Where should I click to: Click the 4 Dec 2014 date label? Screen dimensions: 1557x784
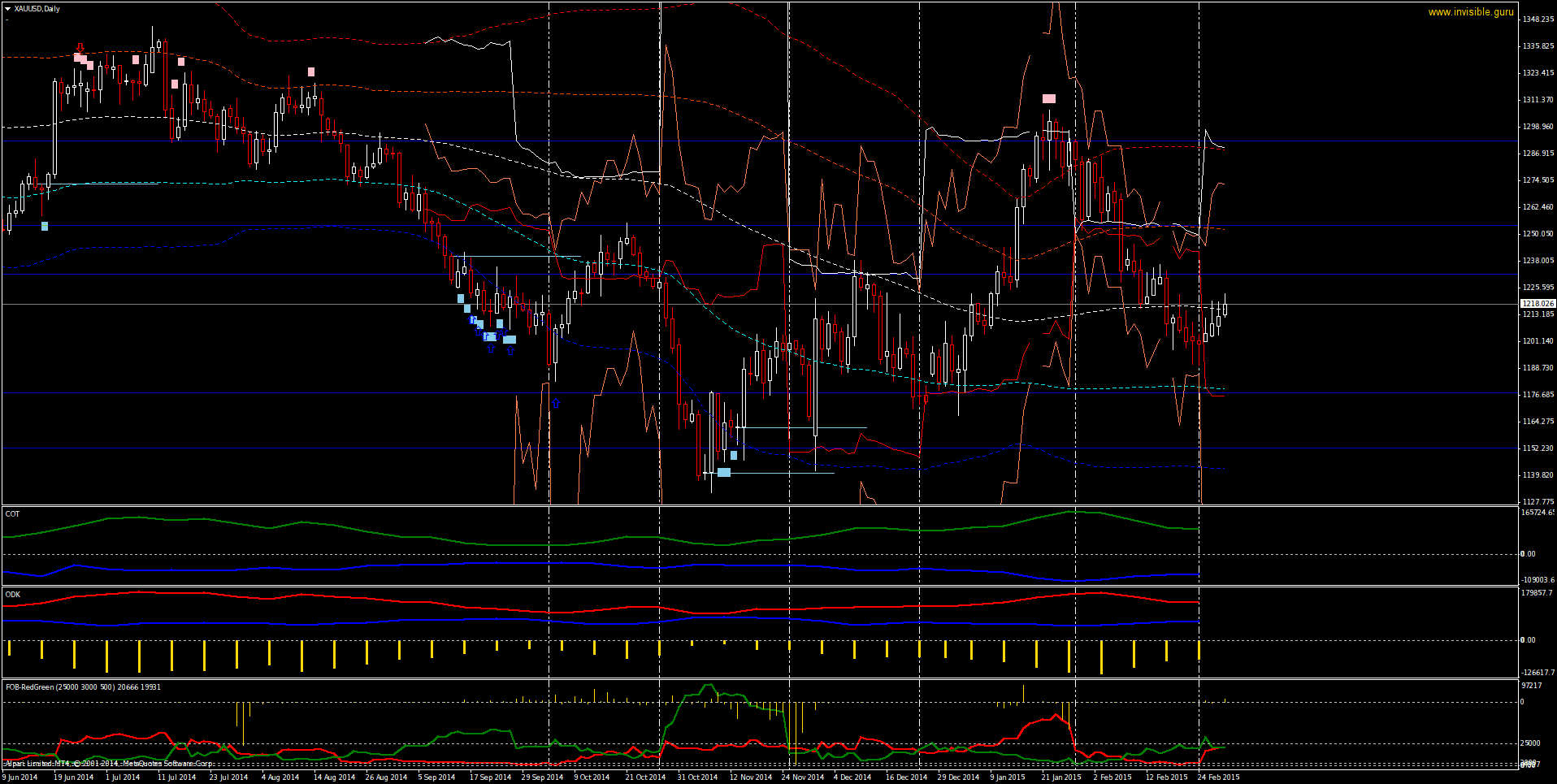click(x=852, y=777)
